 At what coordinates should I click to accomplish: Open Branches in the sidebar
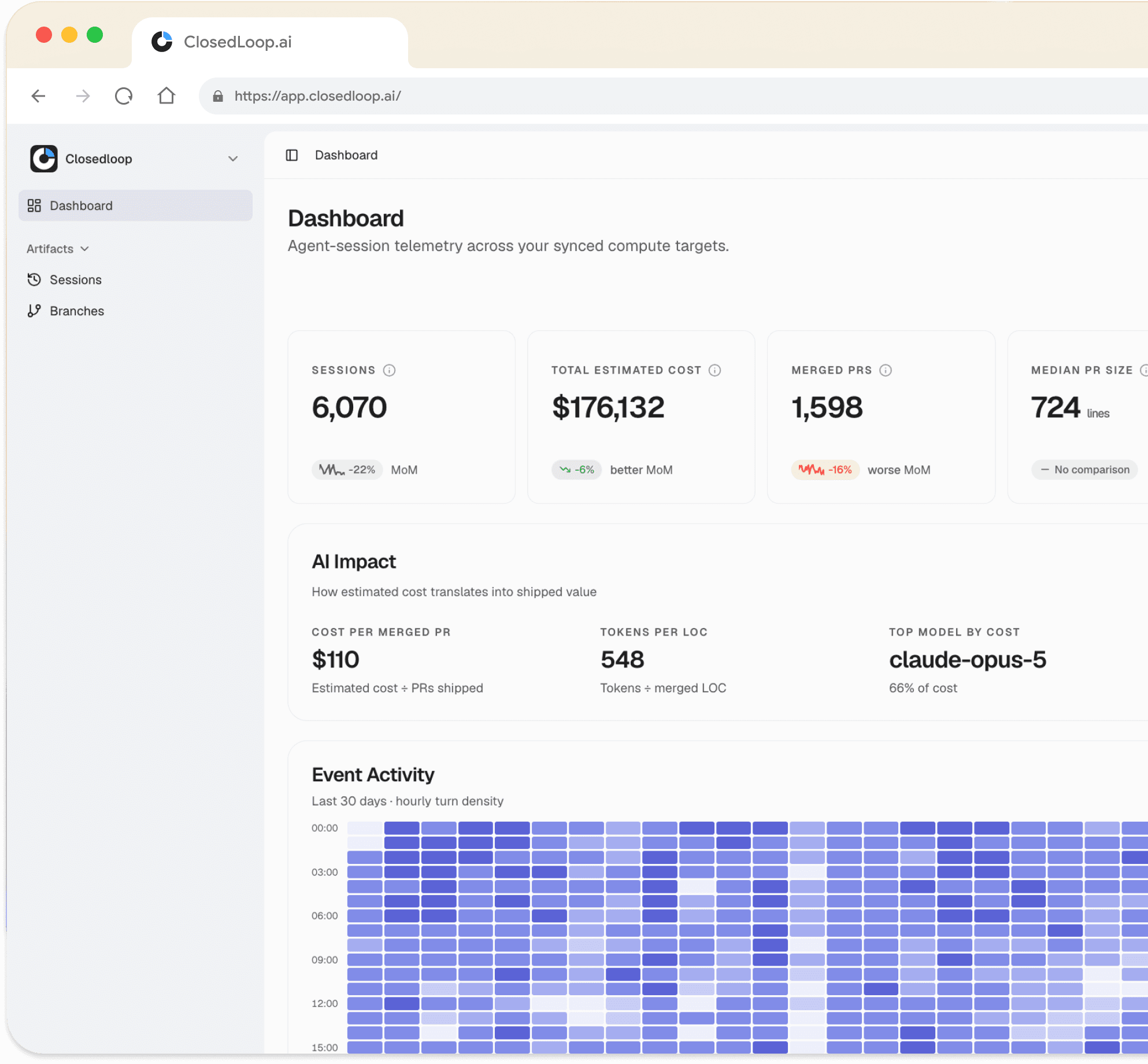(x=135, y=311)
